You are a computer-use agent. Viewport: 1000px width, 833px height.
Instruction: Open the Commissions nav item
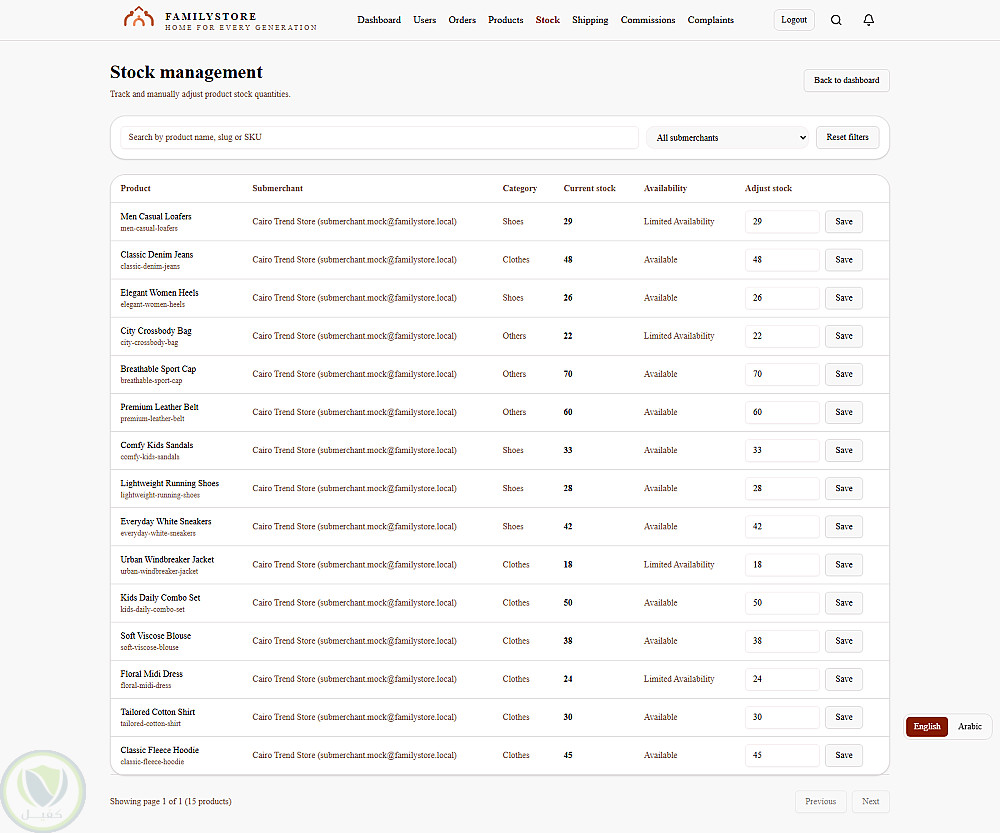648,20
